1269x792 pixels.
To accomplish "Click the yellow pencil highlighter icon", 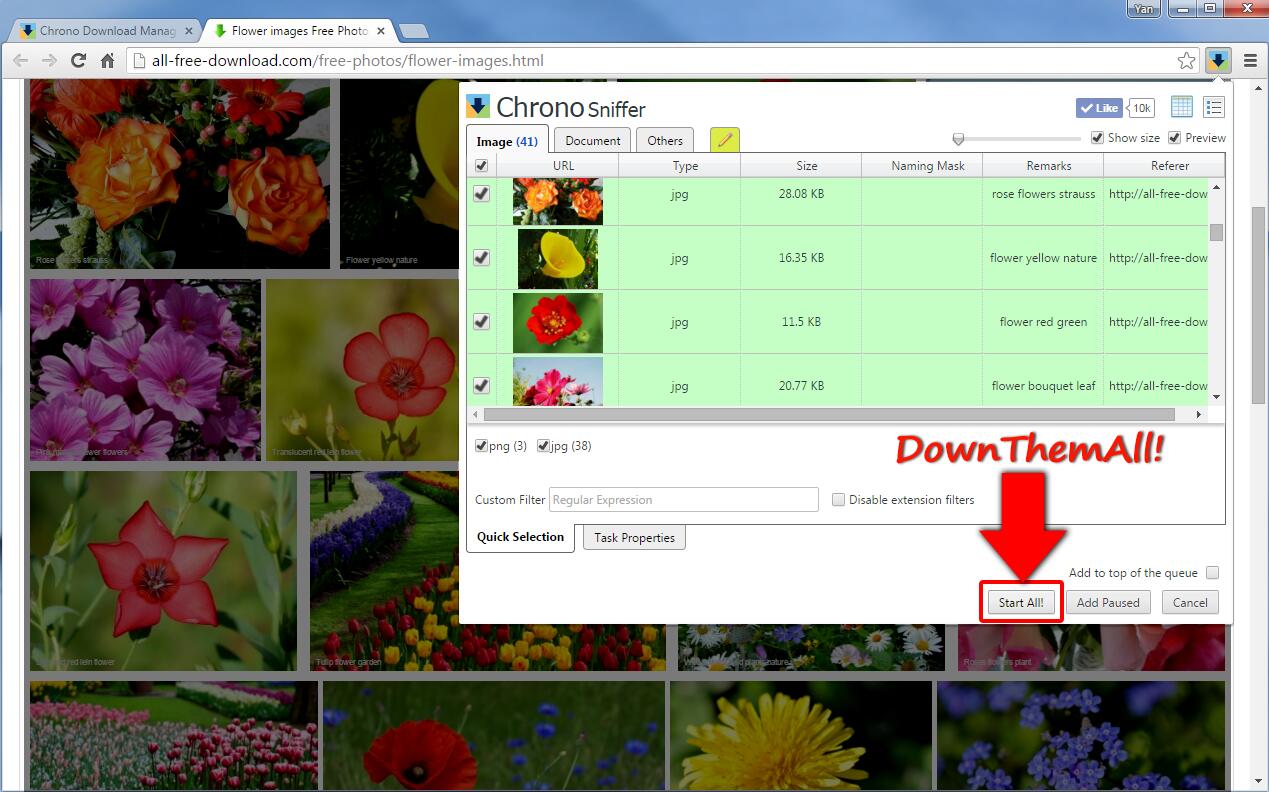I will [x=725, y=140].
